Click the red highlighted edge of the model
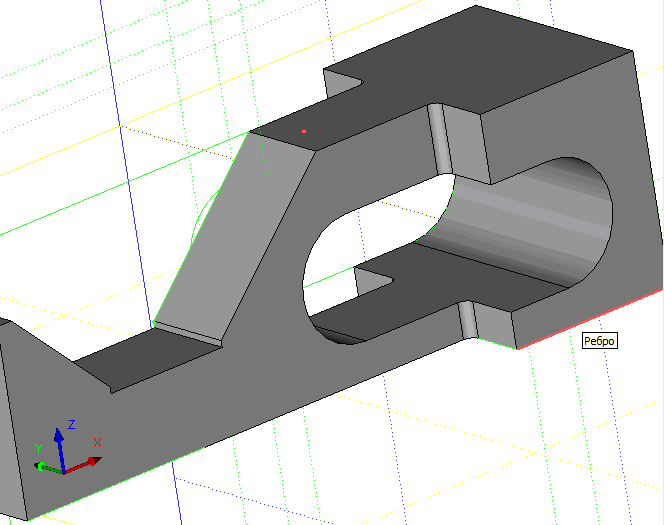This screenshot has height=525, width=664. coord(590,319)
